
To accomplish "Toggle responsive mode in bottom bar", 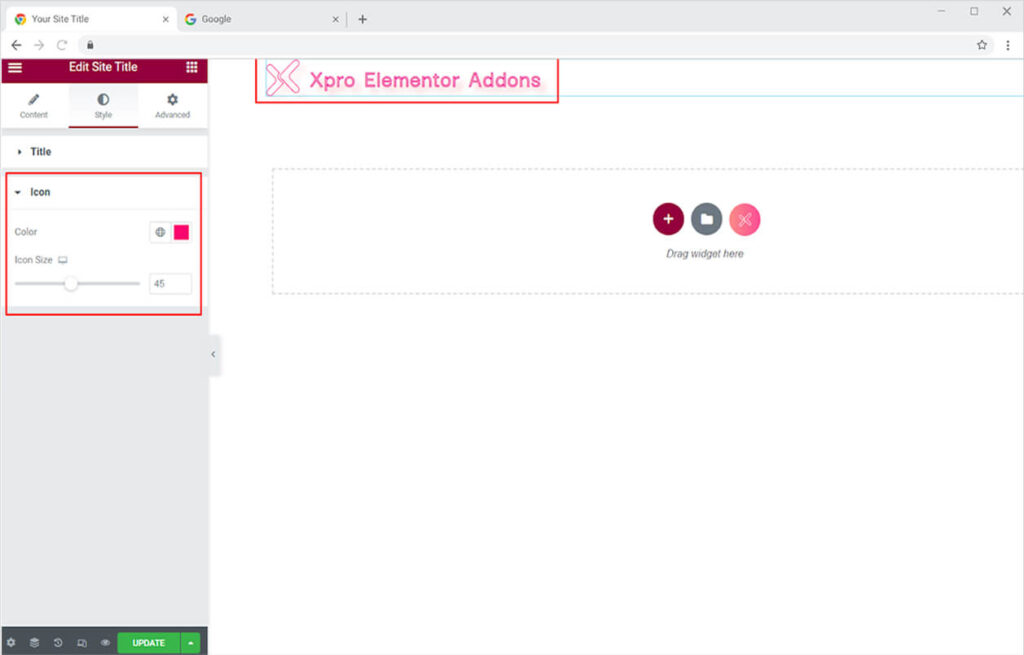I will click(82, 642).
